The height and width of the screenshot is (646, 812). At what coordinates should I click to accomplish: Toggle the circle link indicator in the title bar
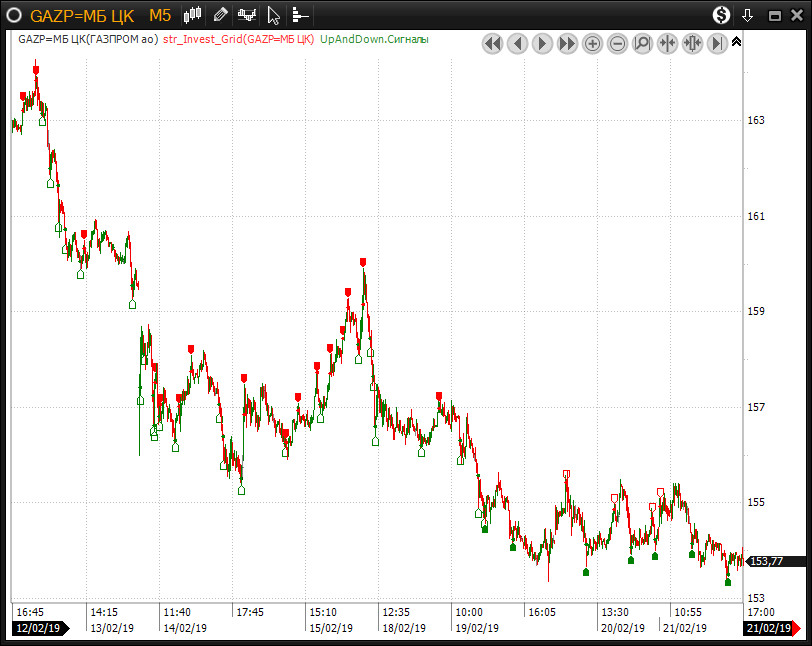click(15, 15)
